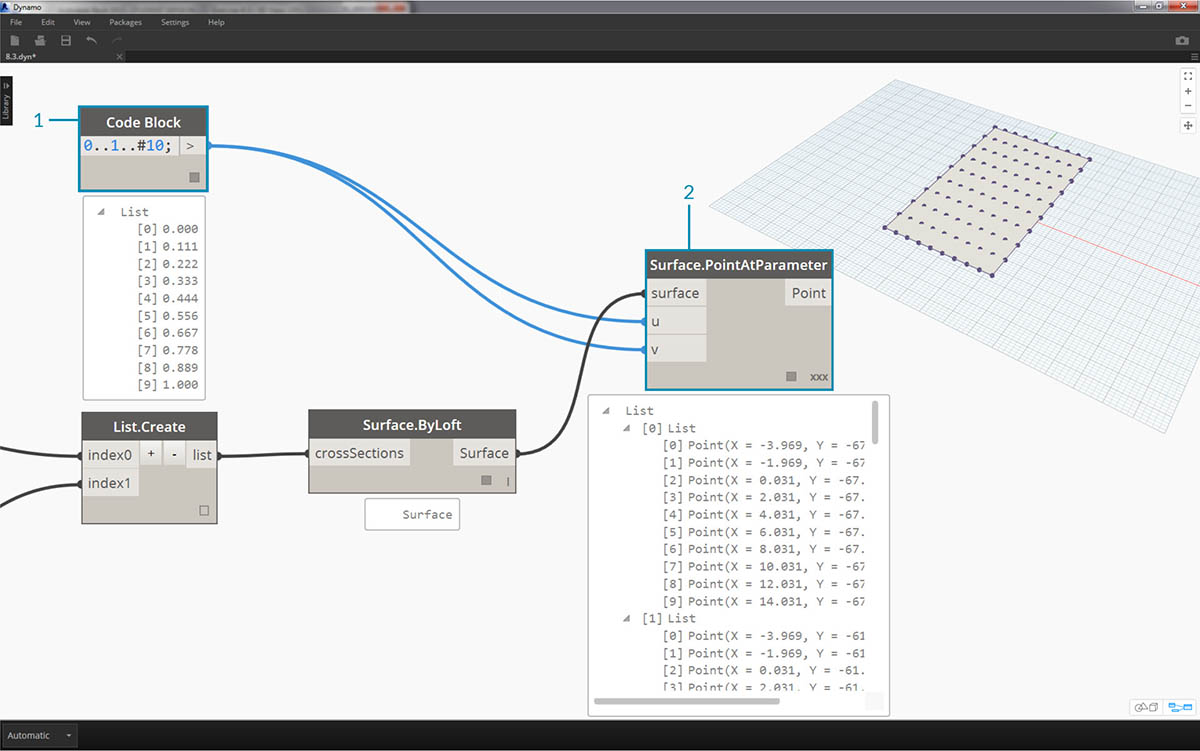Remove input with List.Create minus button

(x=173, y=454)
